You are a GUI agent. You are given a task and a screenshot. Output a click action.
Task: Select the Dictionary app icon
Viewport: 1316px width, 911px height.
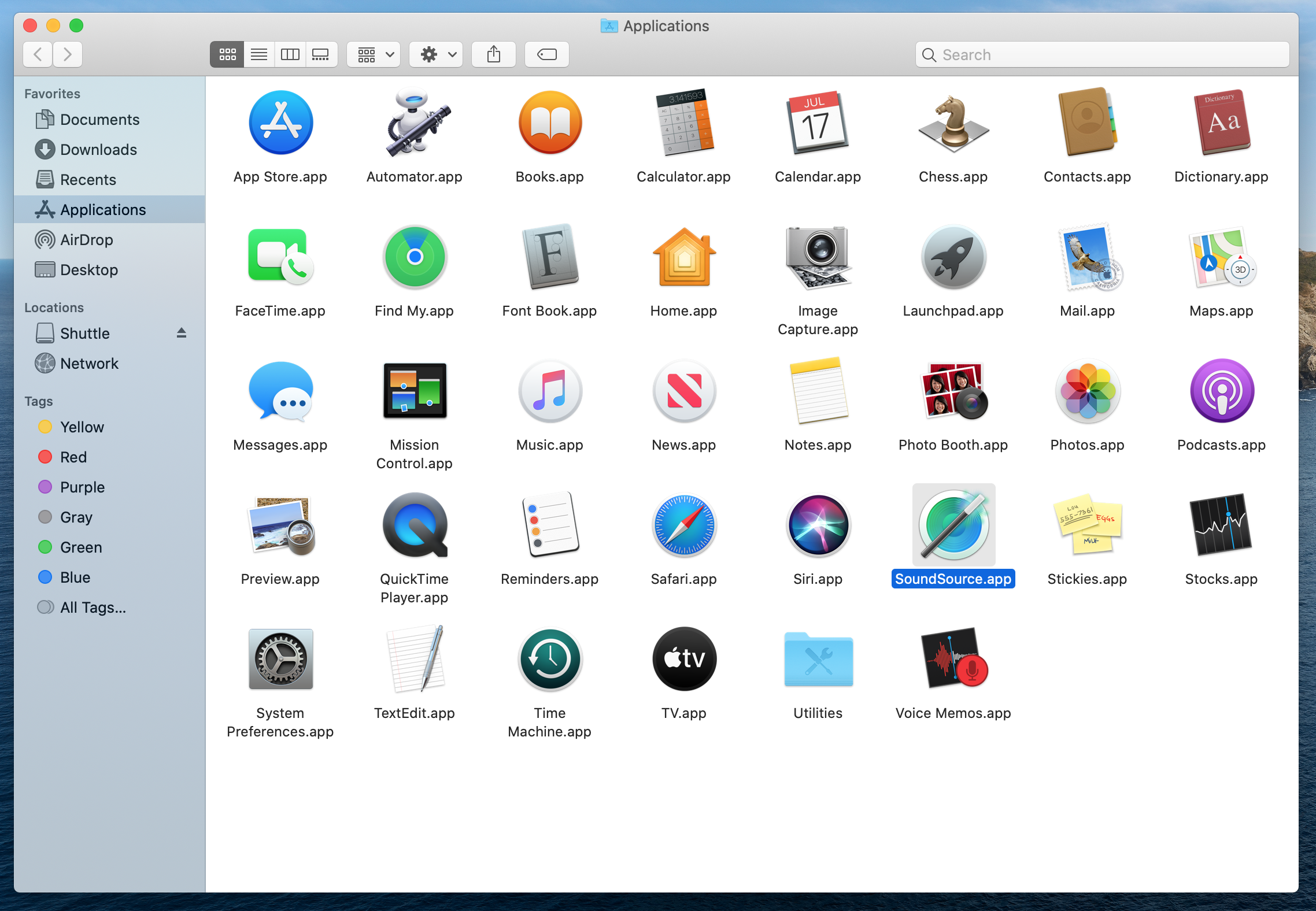[1222, 122]
